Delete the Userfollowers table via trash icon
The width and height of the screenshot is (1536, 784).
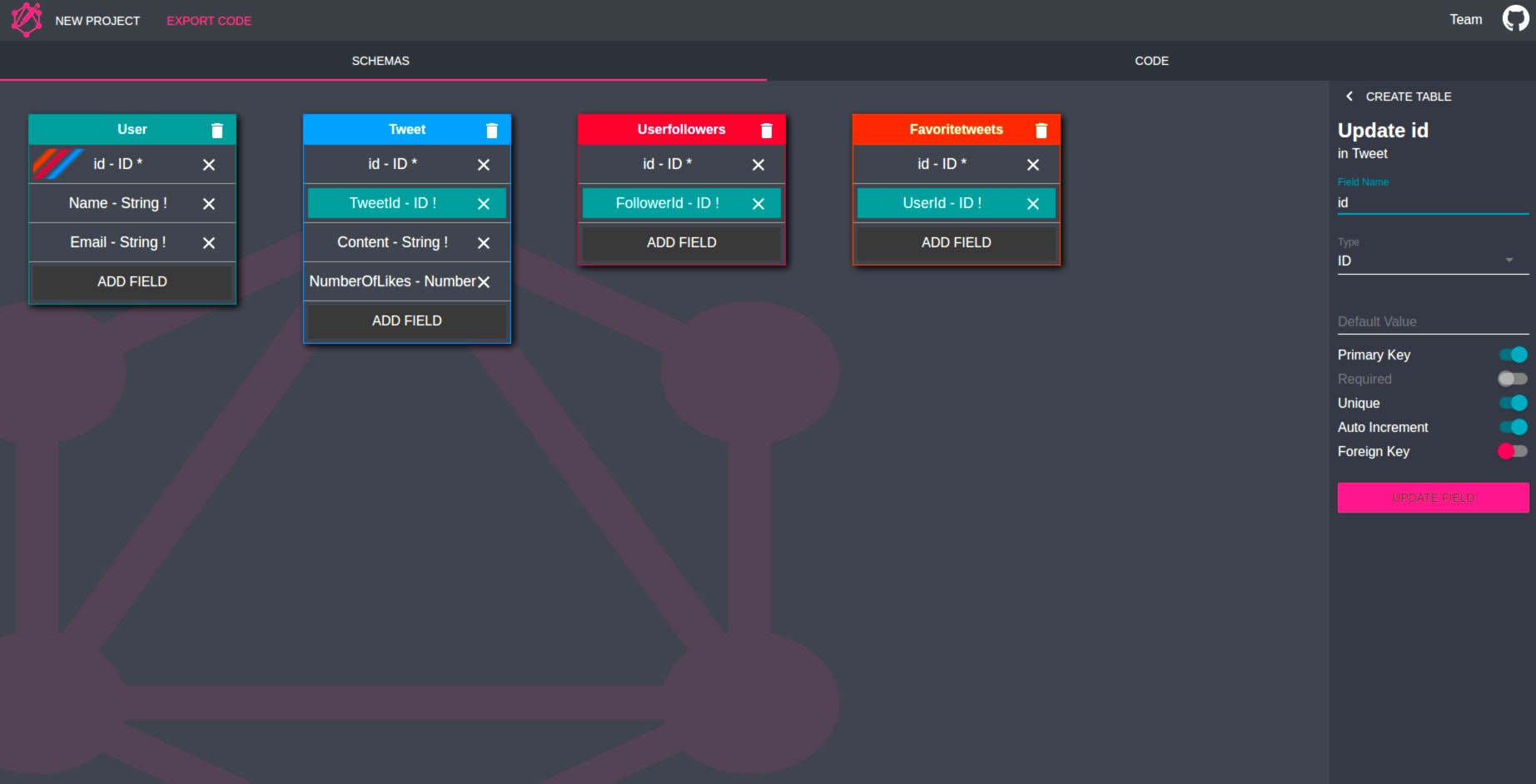767,130
